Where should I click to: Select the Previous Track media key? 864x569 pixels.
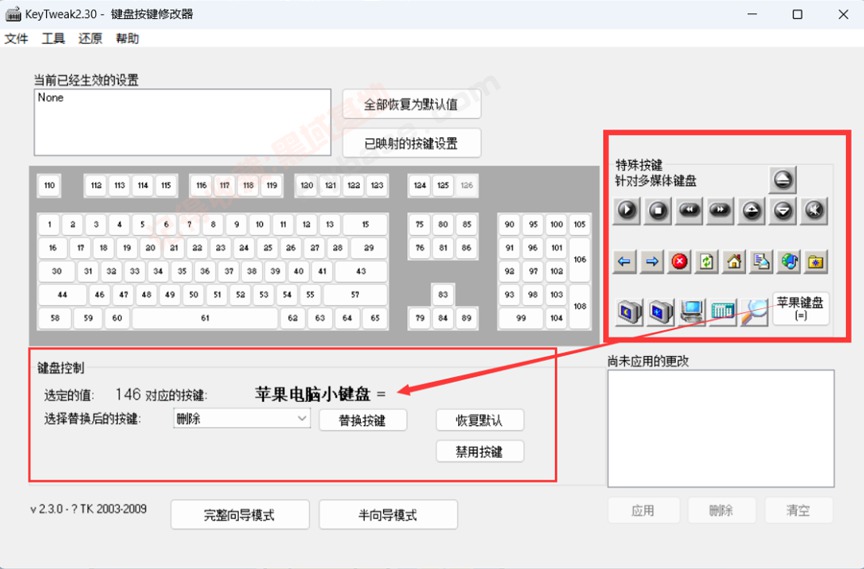pyautogui.click(x=689, y=210)
